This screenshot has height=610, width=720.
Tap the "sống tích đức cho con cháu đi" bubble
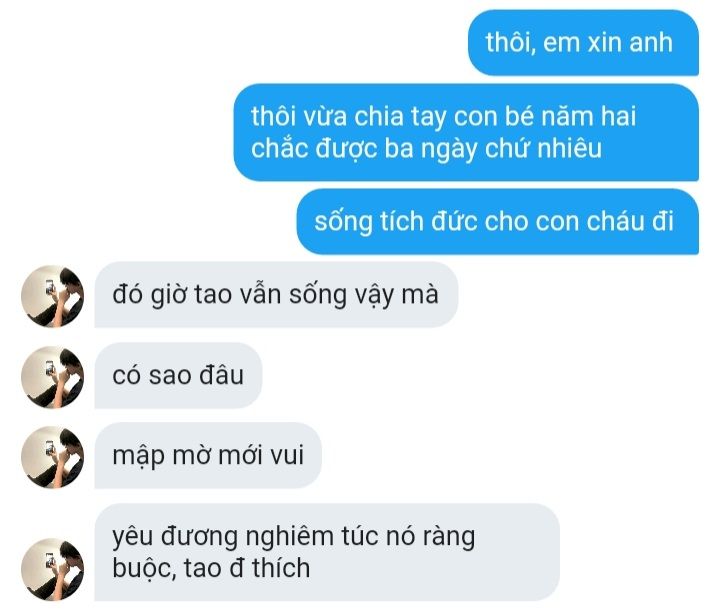click(x=498, y=221)
